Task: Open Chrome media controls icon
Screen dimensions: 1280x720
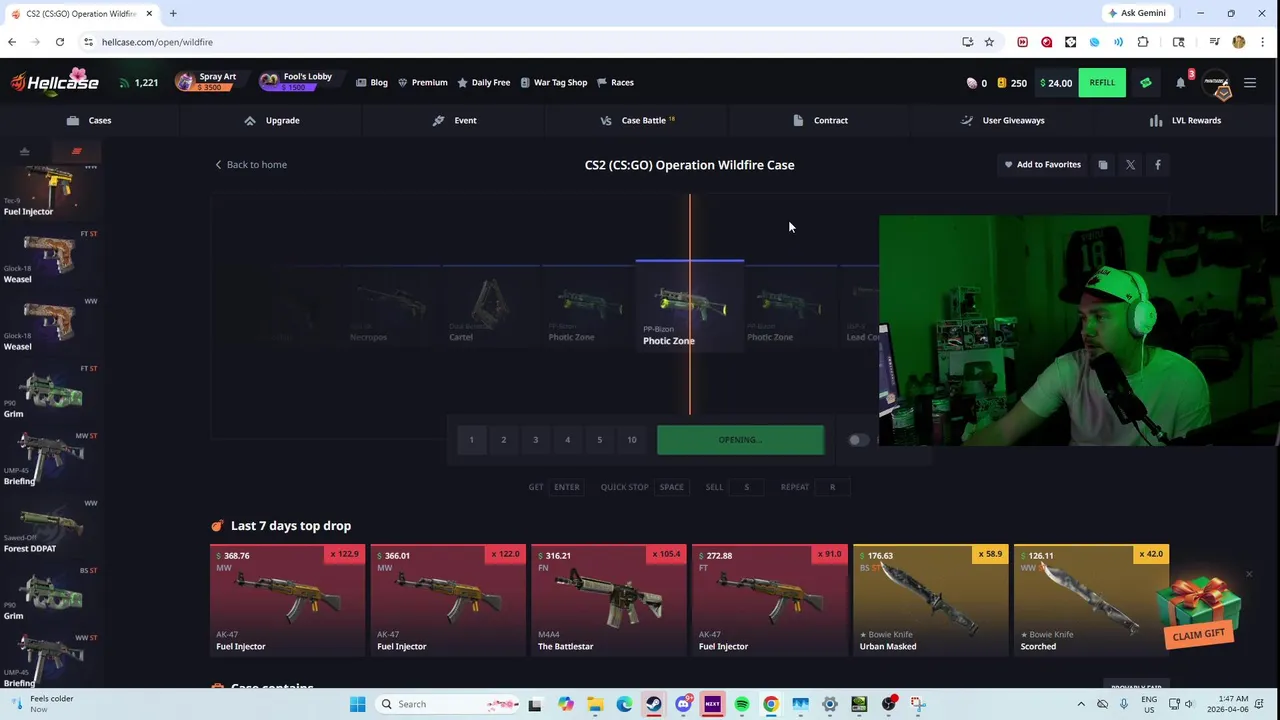Action: tap(1214, 42)
